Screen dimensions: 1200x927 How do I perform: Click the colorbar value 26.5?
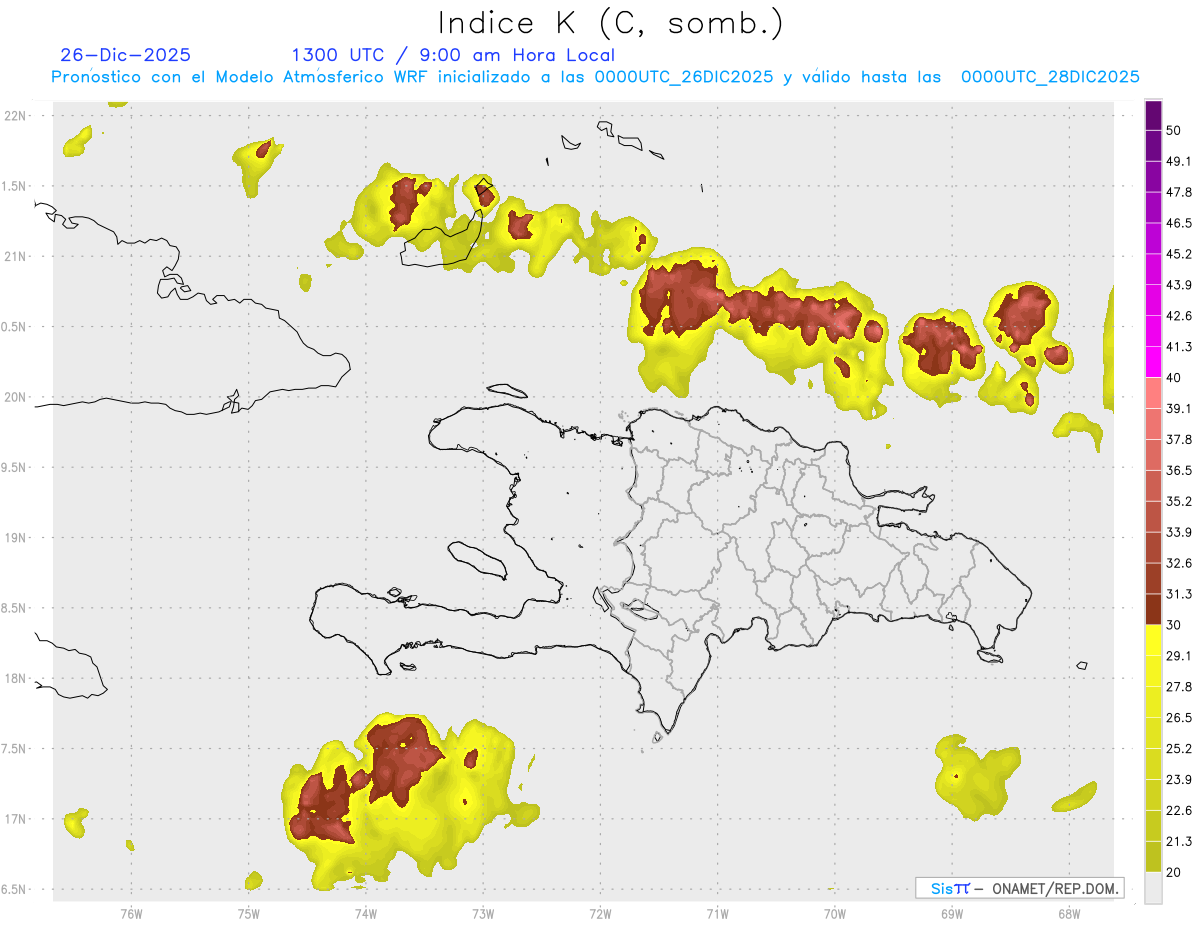click(1179, 717)
